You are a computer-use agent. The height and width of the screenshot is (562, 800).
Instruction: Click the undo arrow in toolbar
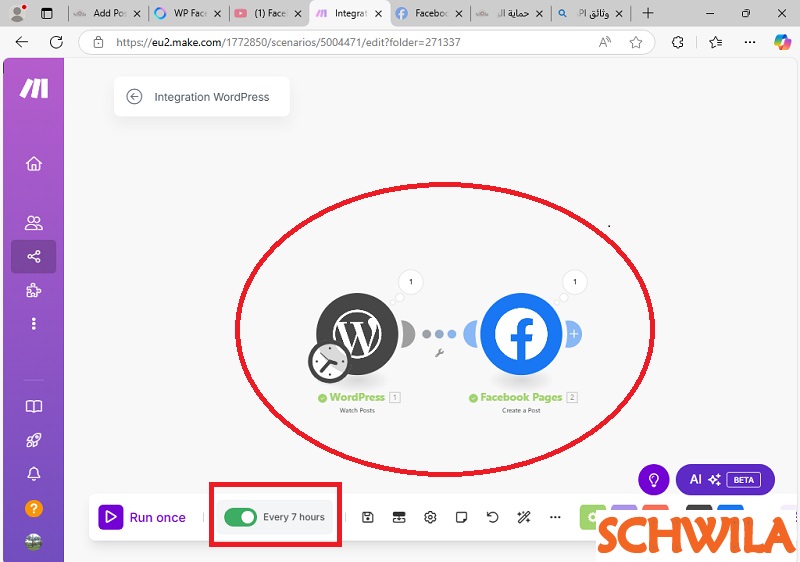492,517
